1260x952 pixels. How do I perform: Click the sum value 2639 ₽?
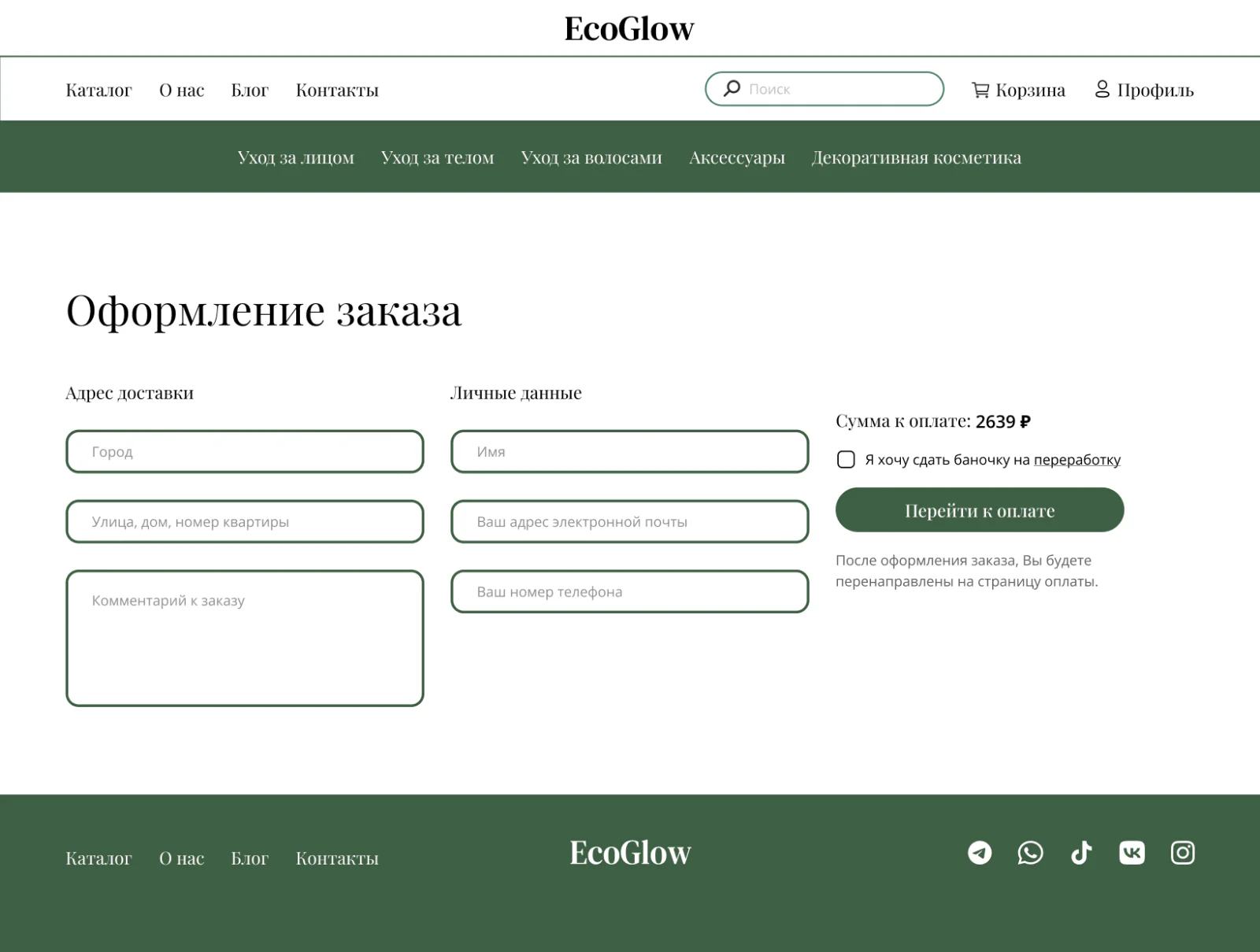click(1003, 422)
